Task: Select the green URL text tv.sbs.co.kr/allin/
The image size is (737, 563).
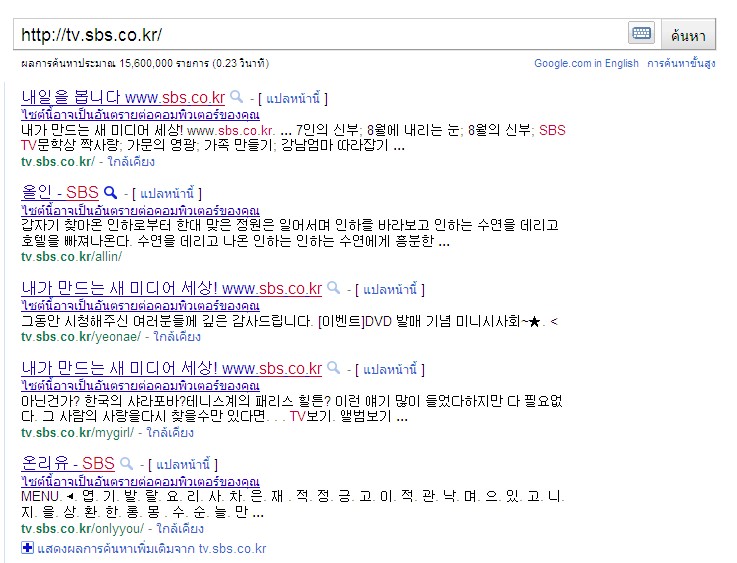Action: pos(71,257)
